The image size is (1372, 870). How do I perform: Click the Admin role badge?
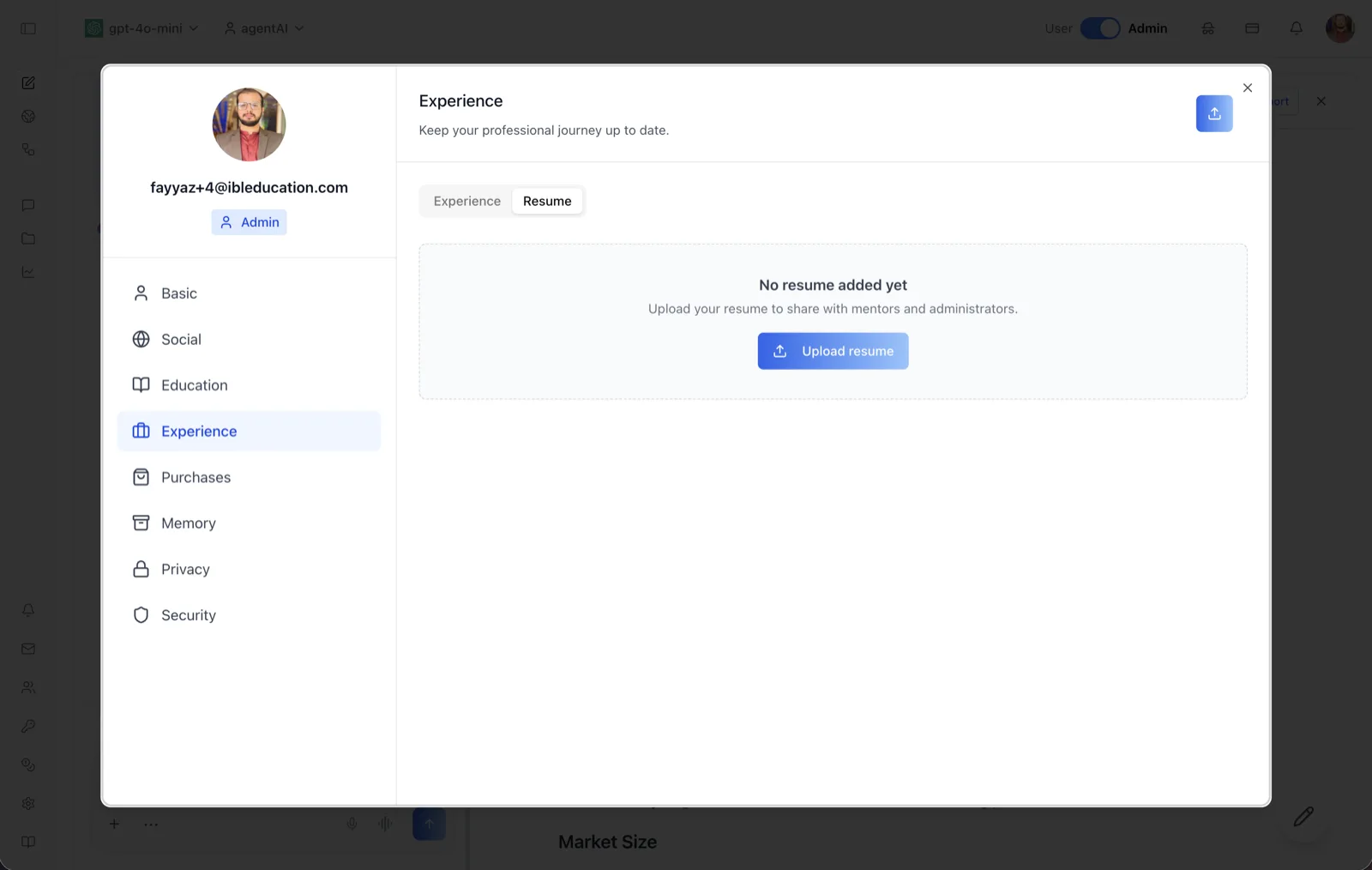(249, 222)
